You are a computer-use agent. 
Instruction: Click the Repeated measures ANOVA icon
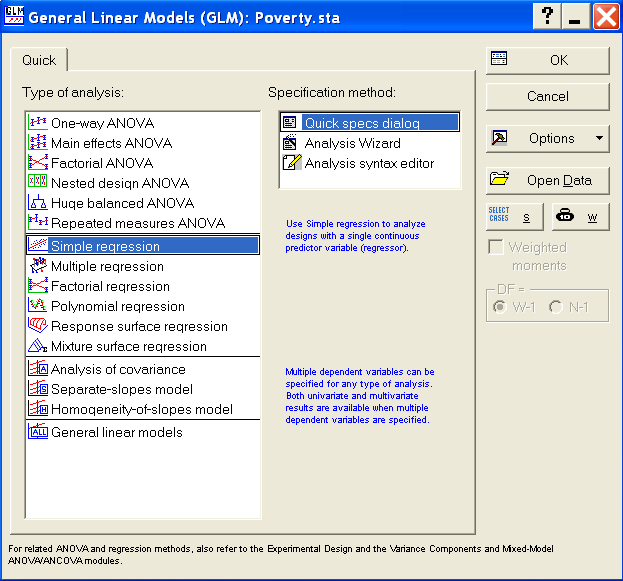point(38,223)
